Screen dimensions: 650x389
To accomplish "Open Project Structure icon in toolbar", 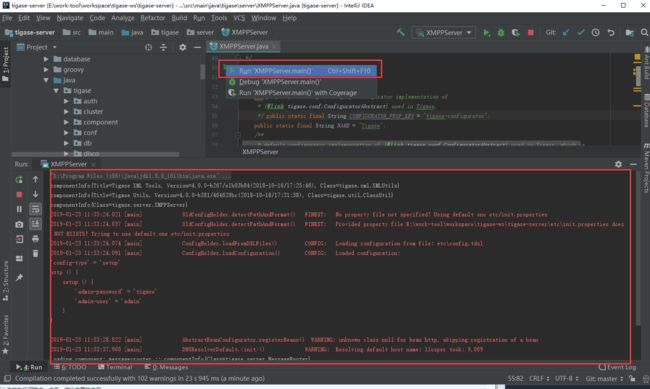I will point(629,32).
